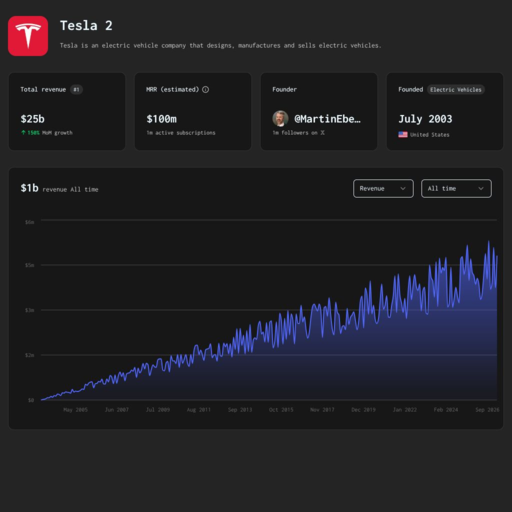The height and width of the screenshot is (512, 512).
Task: Click the X logo beside followers
Action: tap(322, 133)
